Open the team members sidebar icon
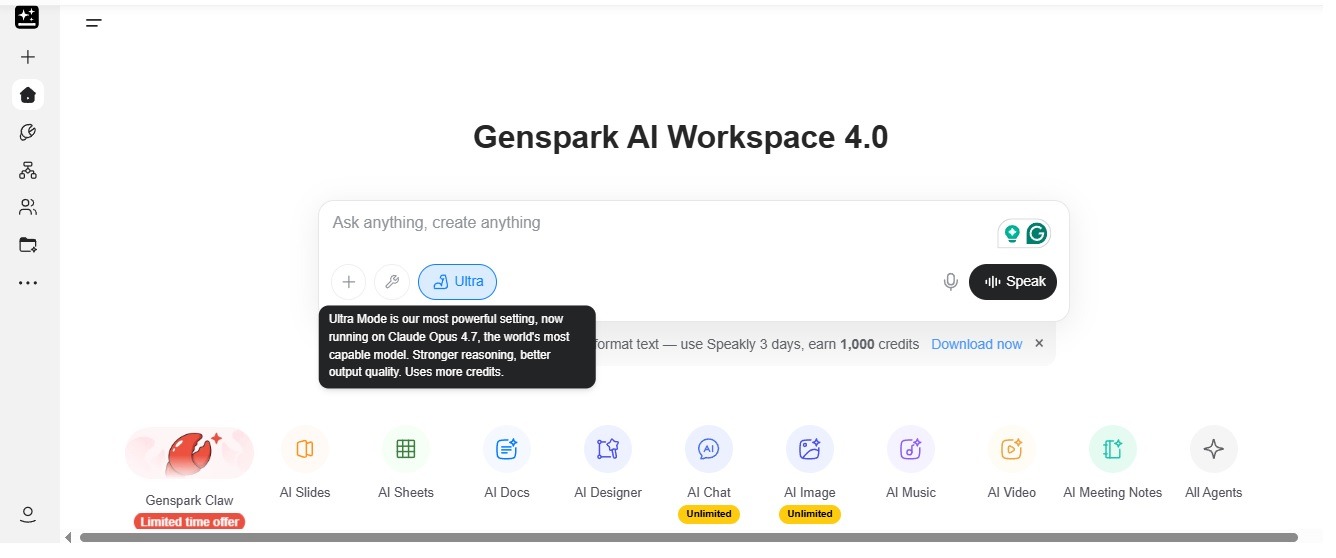This screenshot has width=1336, height=558. click(28, 207)
